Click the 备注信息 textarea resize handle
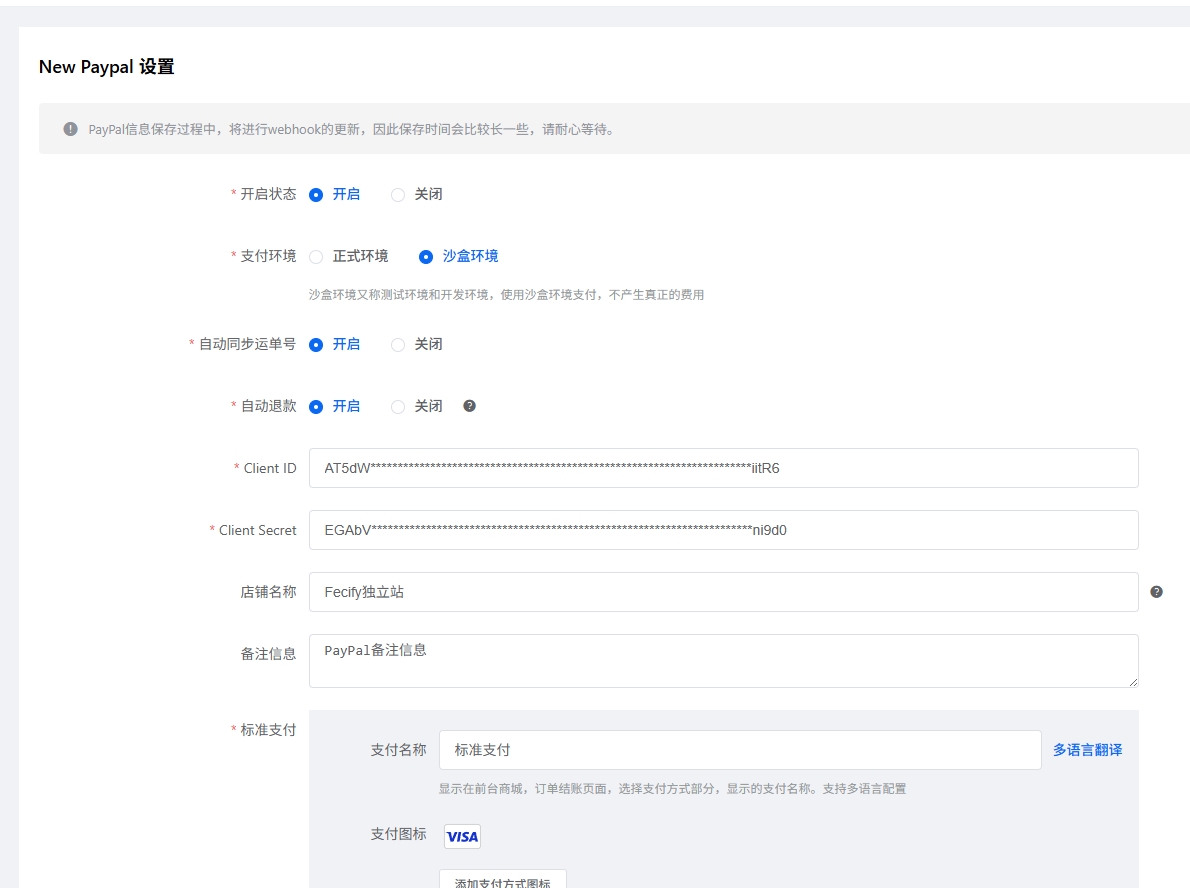The height and width of the screenshot is (888, 1190). (x=1133, y=682)
